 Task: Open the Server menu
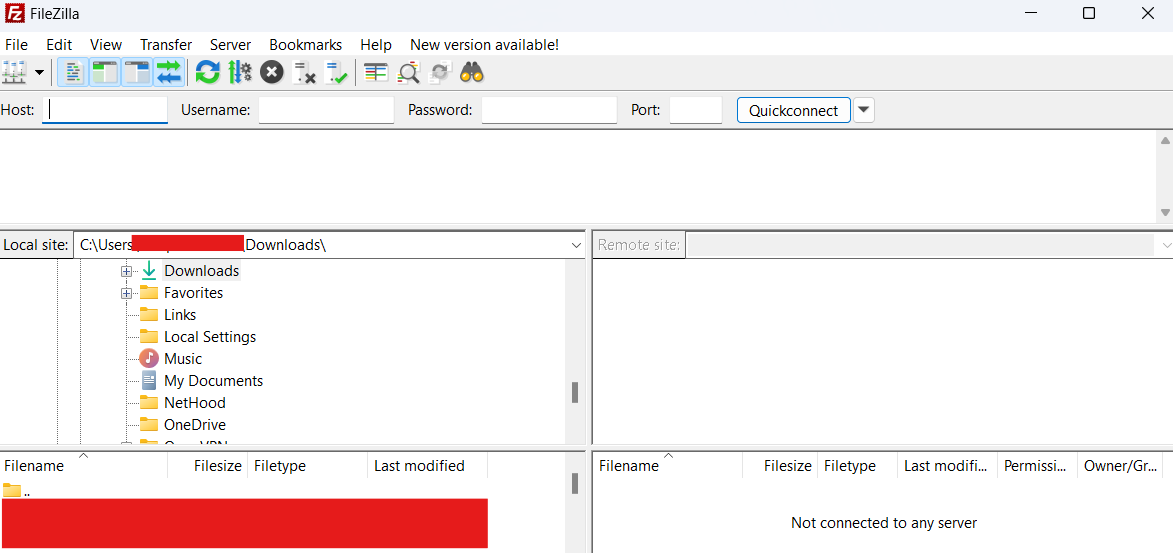pyautogui.click(x=230, y=45)
